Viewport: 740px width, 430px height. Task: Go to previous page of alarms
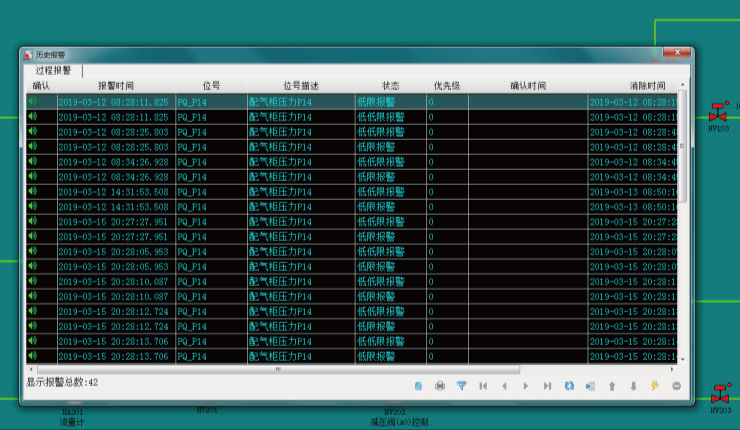coord(504,386)
